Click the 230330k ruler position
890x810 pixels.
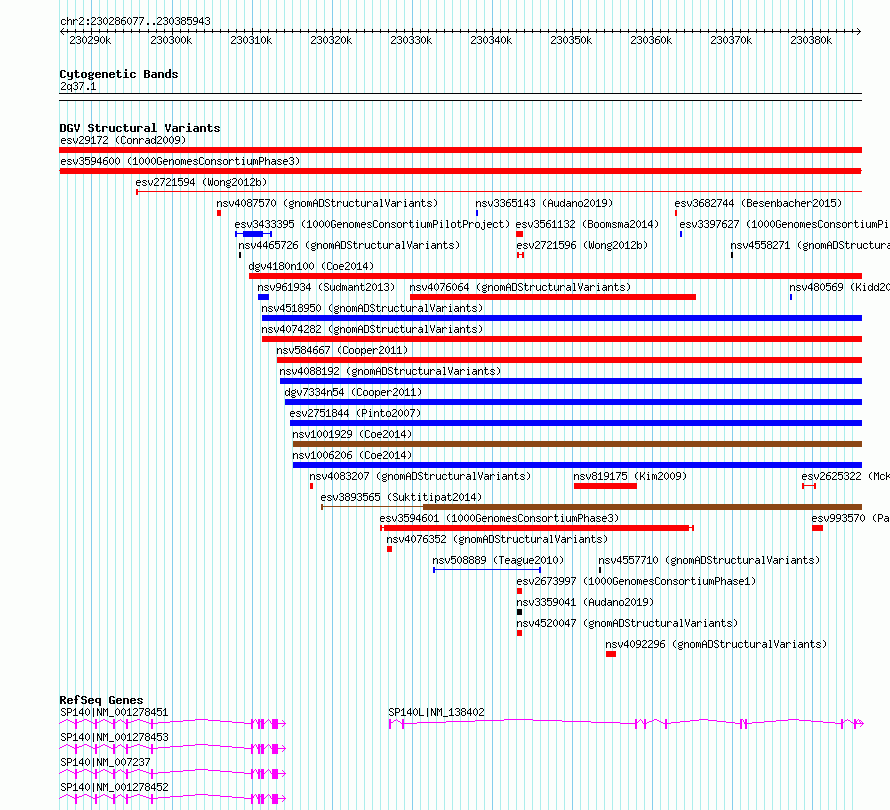click(x=411, y=40)
